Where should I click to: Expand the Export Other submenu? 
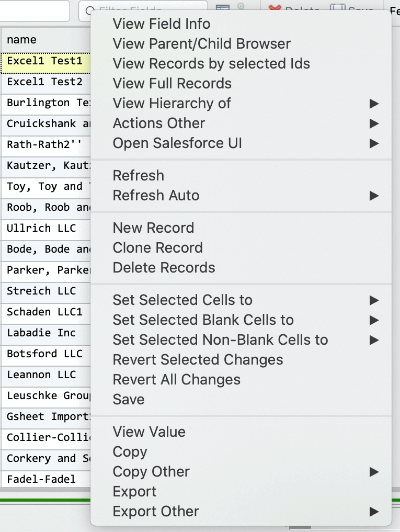241,512
